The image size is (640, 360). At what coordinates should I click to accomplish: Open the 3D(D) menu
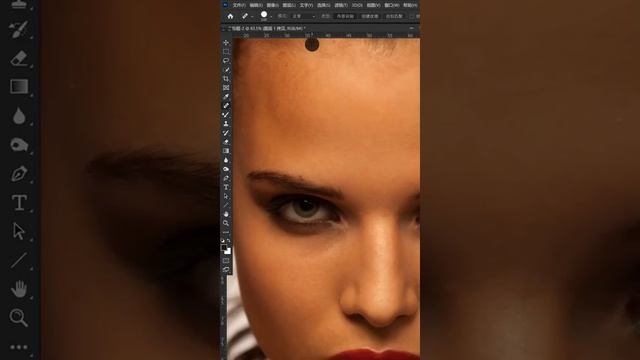coord(357,5)
